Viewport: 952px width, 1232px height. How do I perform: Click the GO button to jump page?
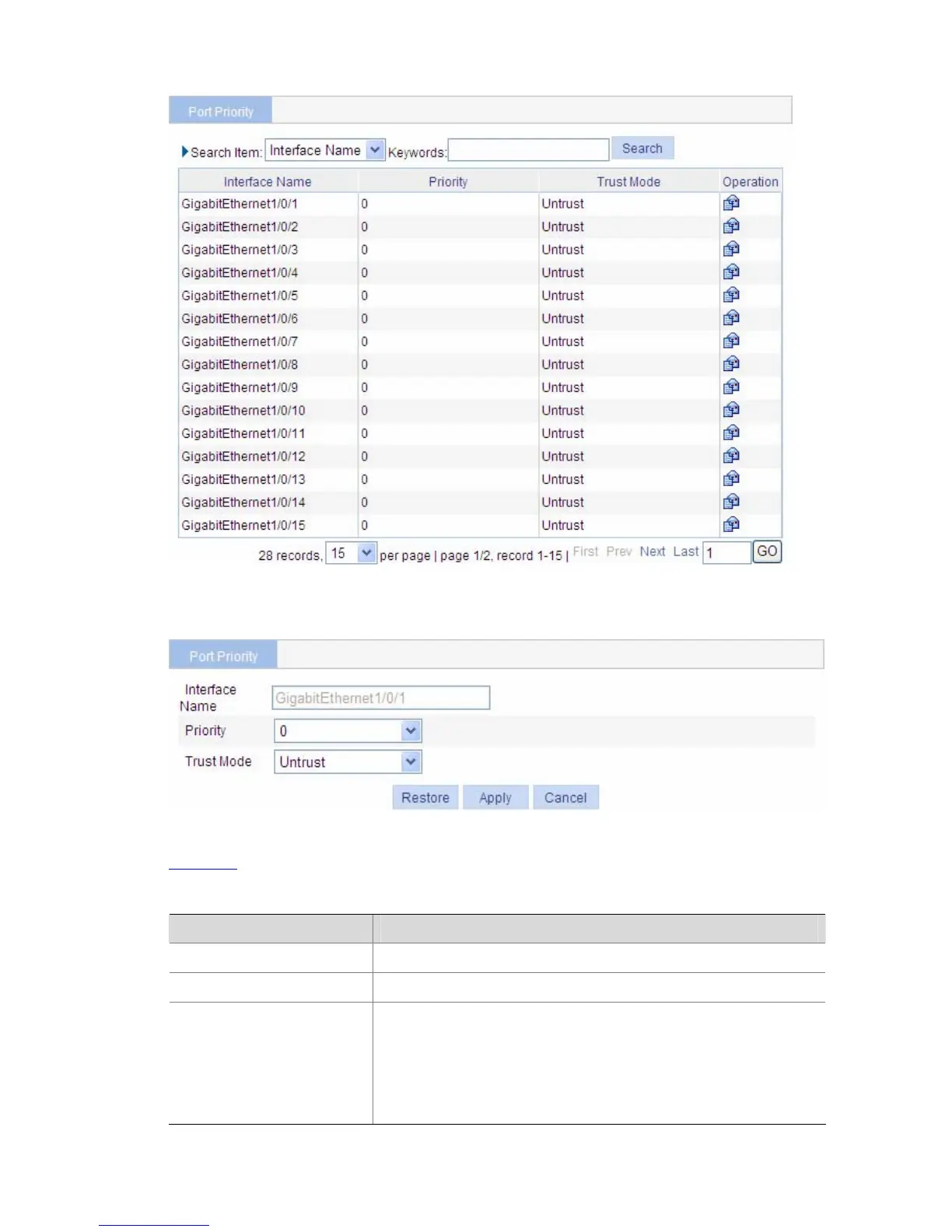point(767,551)
